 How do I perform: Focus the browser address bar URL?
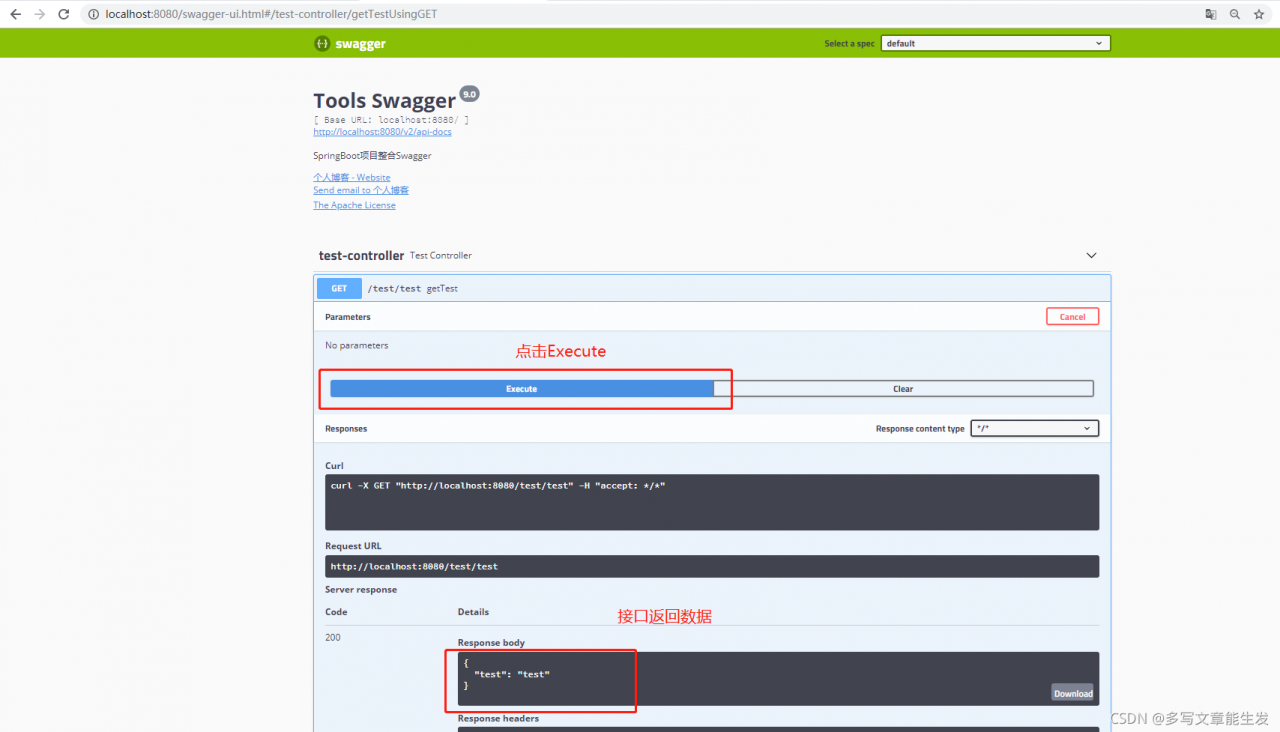271,14
